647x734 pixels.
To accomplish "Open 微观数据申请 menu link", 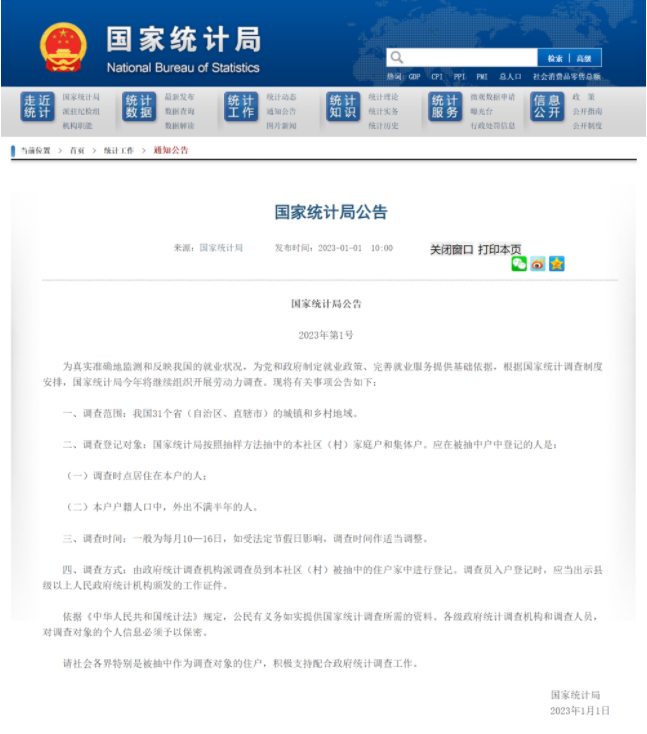I will [493, 97].
